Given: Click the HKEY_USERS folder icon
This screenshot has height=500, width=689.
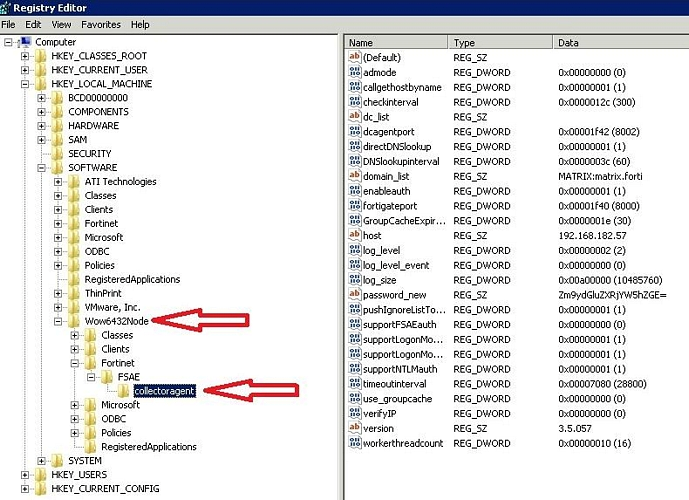Looking at the screenshot, I should tap(41, 474).
